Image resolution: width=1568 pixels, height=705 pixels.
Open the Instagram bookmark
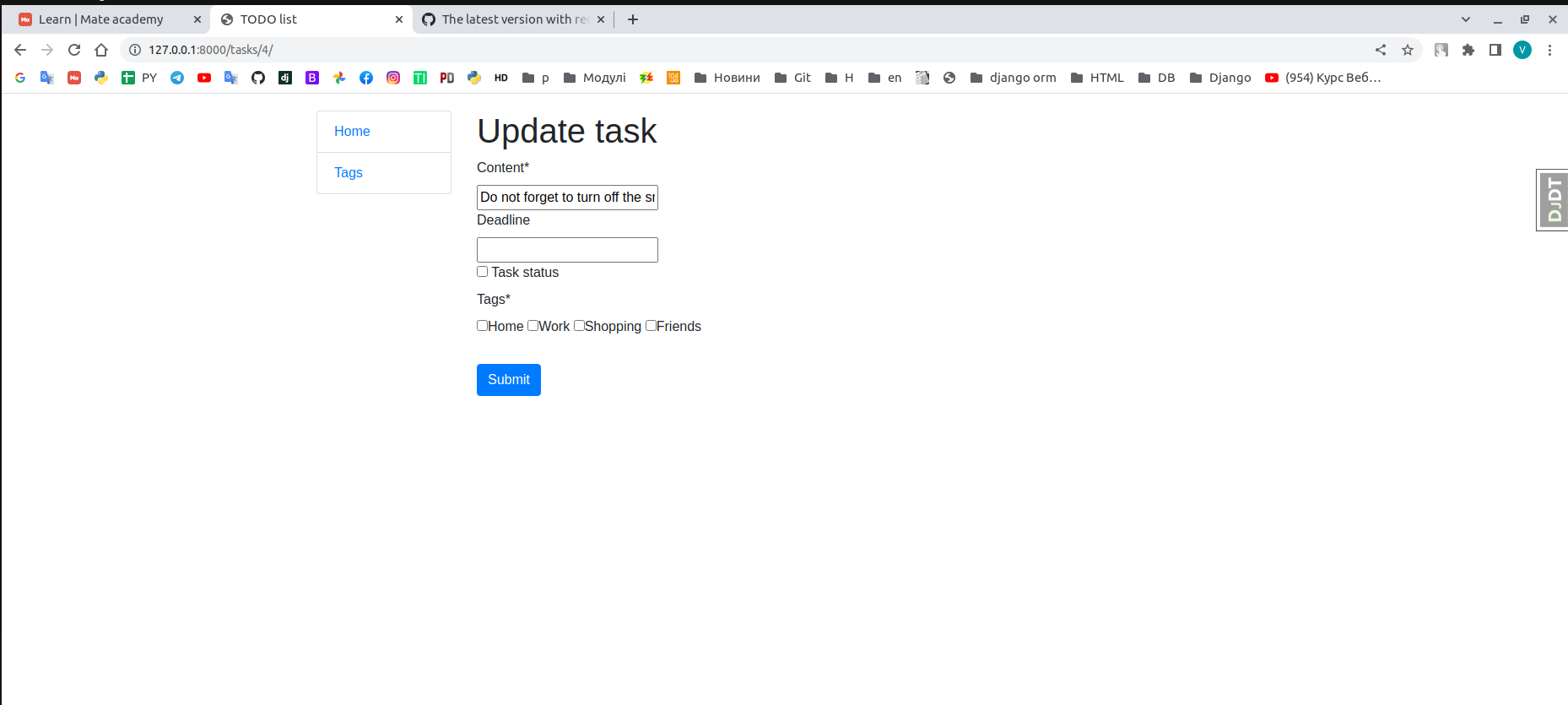pos(393,78)
